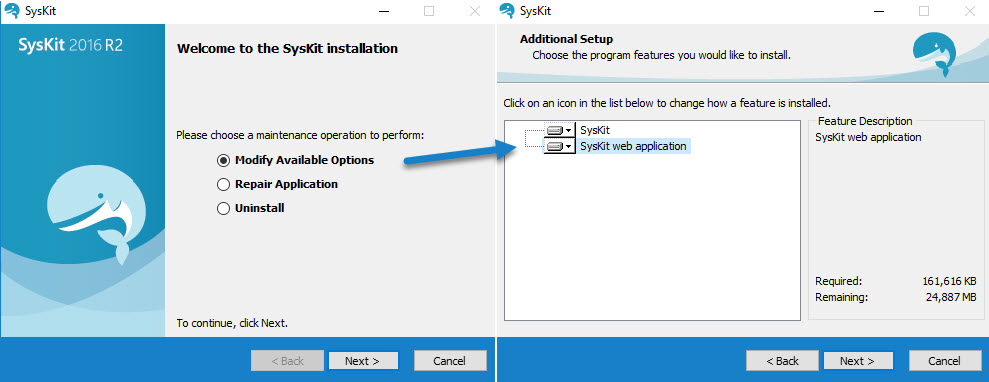Minimize the welcome SysKit window
989x382 pixels.
[x=383, y=11]
